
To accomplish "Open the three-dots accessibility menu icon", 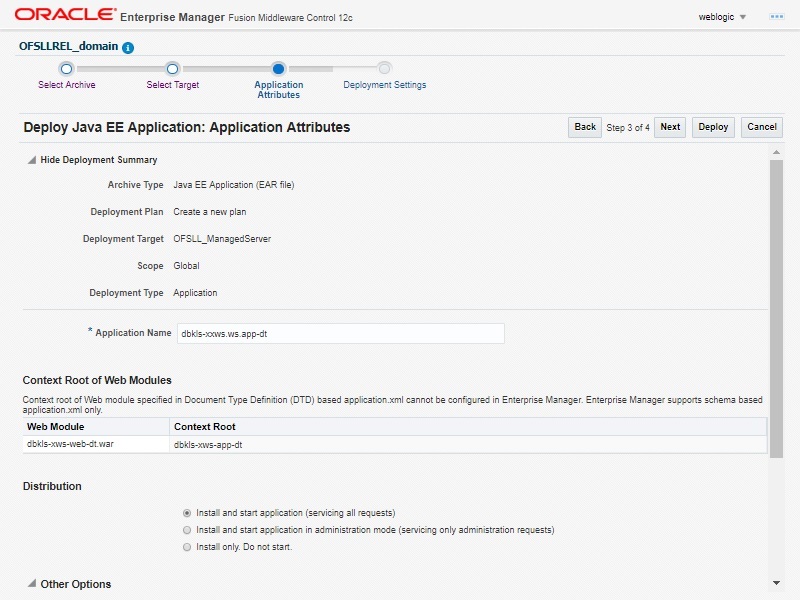I will [x=777, y=17].
